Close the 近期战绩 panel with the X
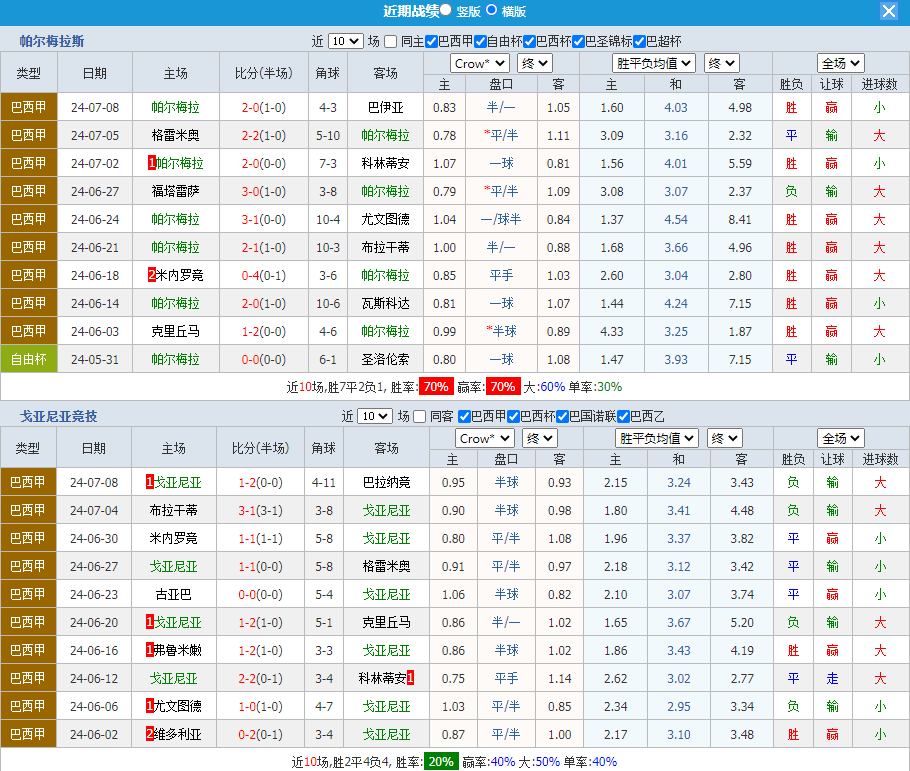 (888, 11)
